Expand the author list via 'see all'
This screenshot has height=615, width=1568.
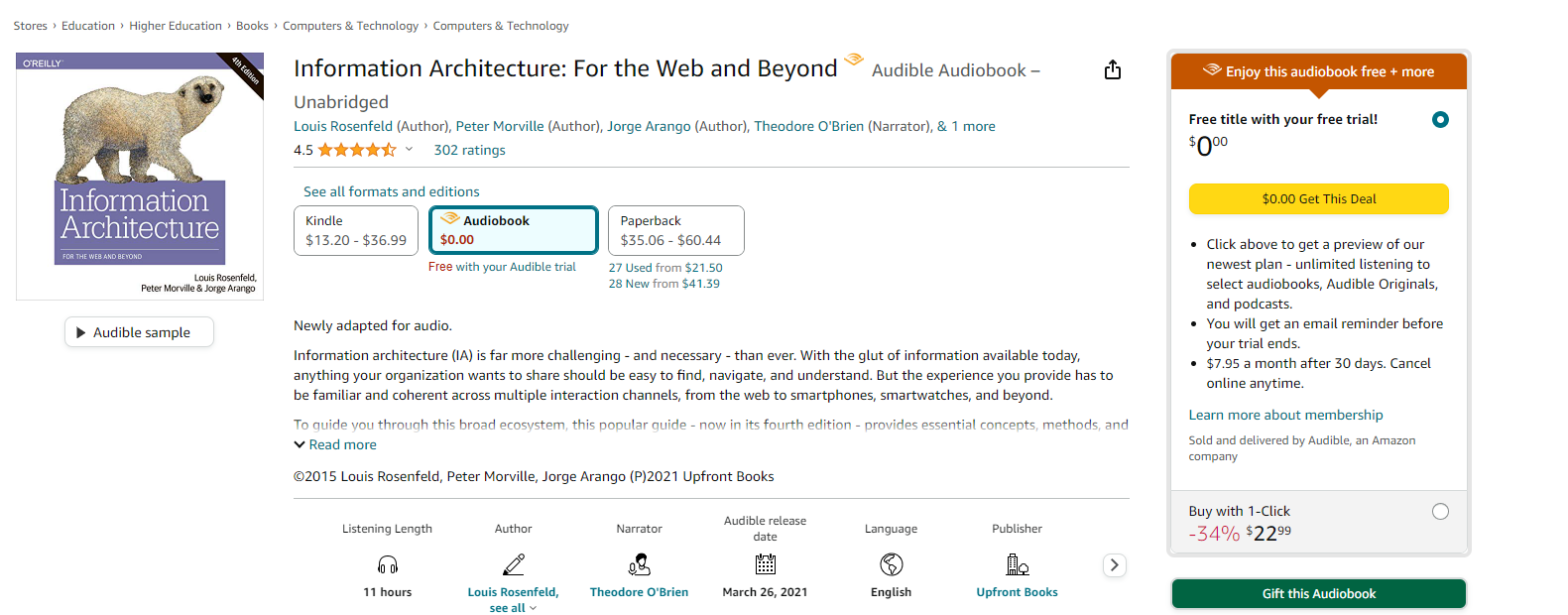coord(513,608)
